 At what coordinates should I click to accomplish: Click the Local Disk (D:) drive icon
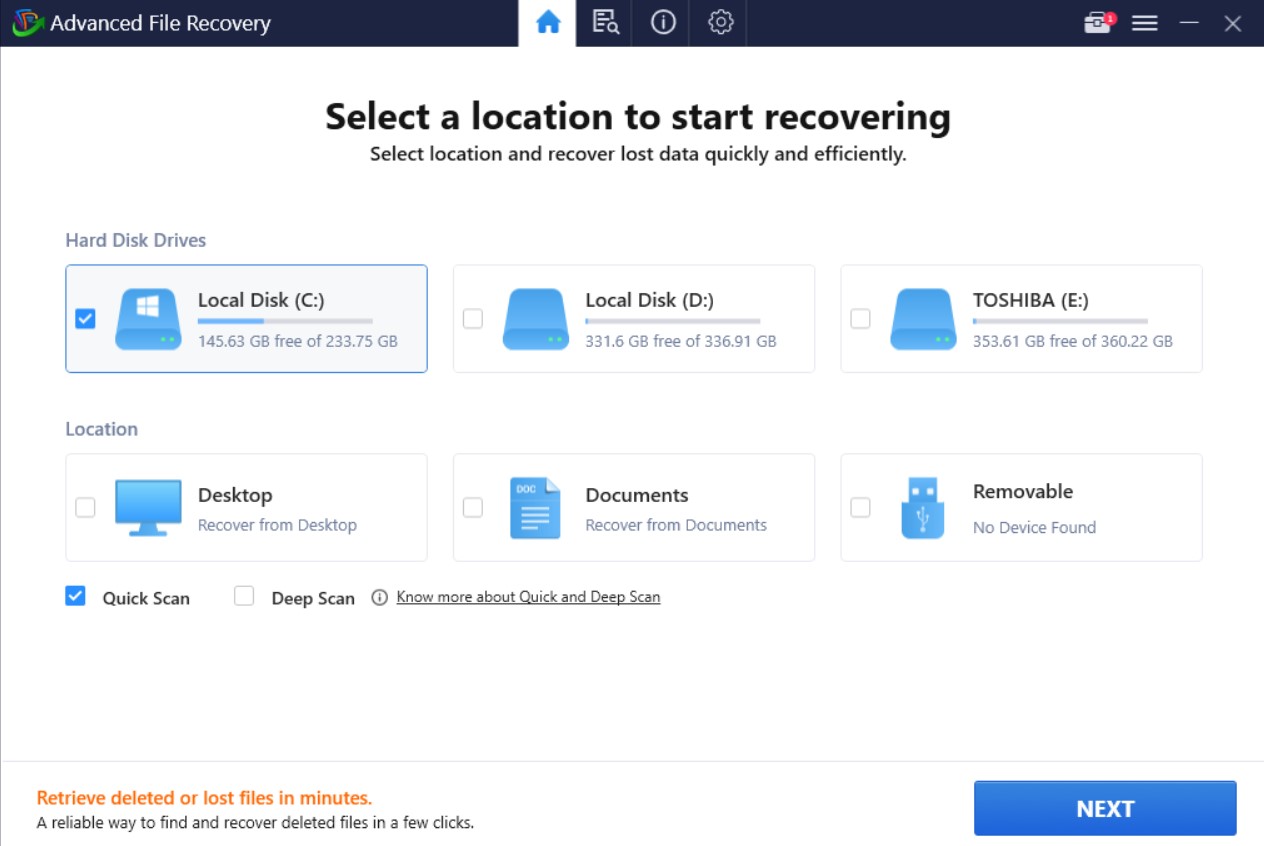[x=536, y=319]
